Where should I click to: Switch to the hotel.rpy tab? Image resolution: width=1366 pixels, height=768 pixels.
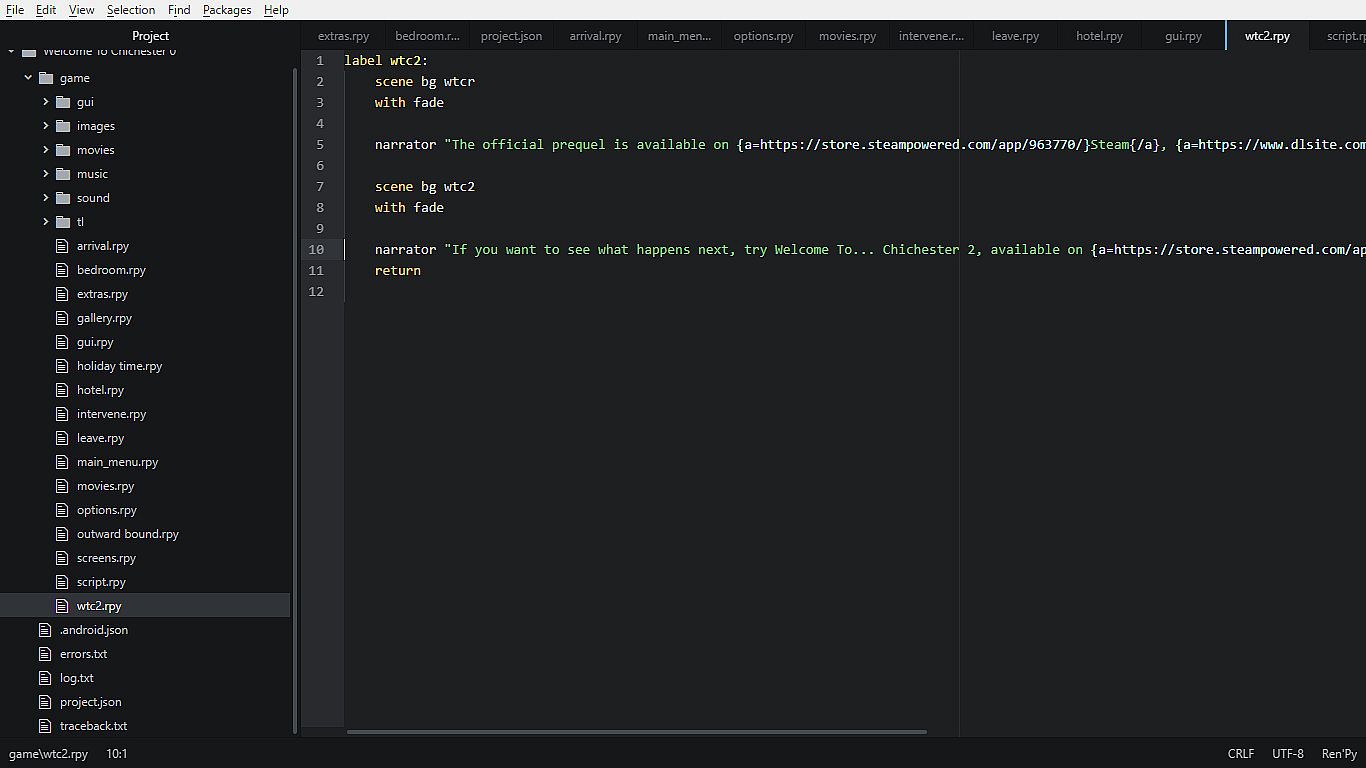1099,36
